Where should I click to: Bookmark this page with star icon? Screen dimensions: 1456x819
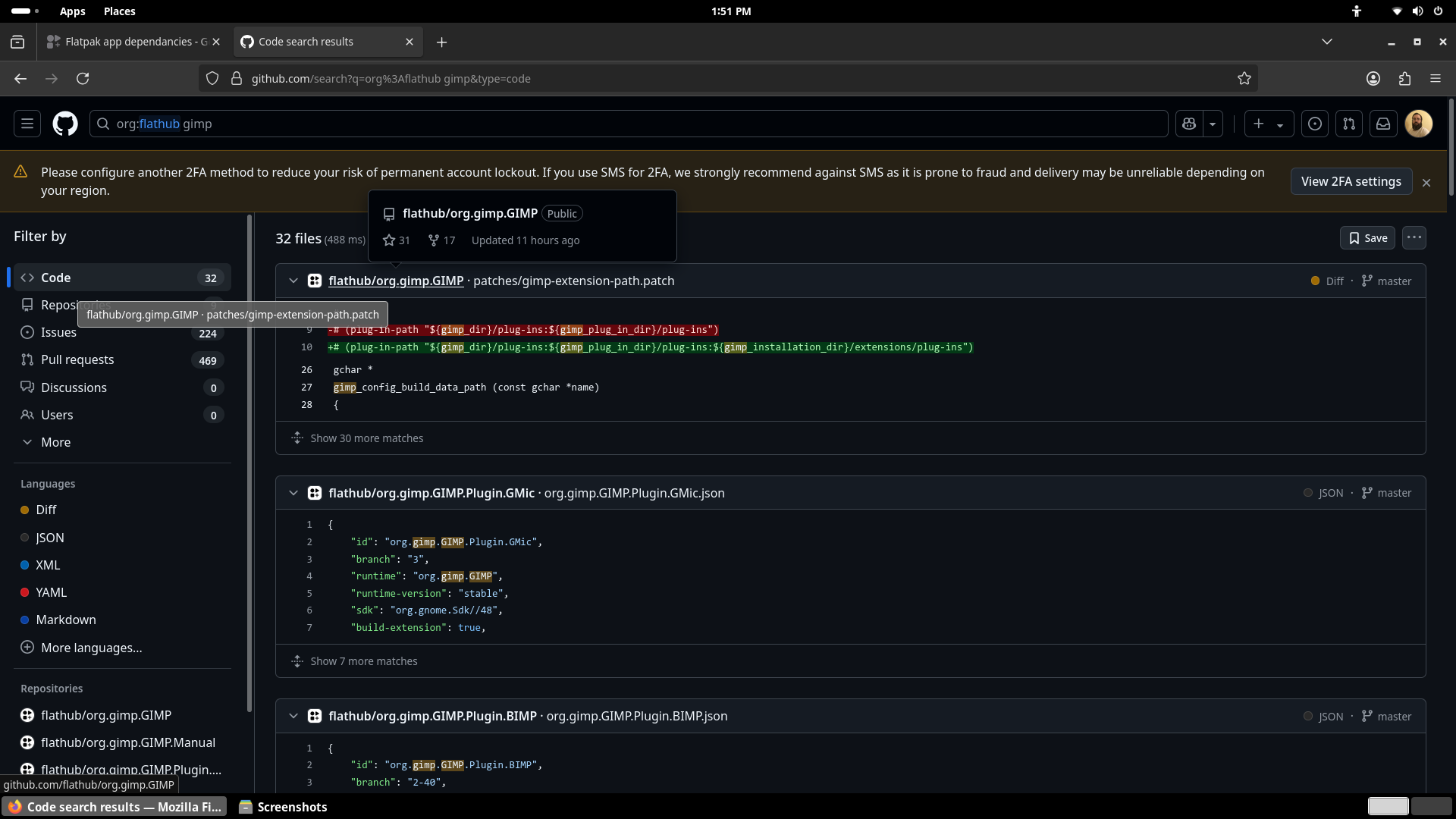tap(1244, 79)
